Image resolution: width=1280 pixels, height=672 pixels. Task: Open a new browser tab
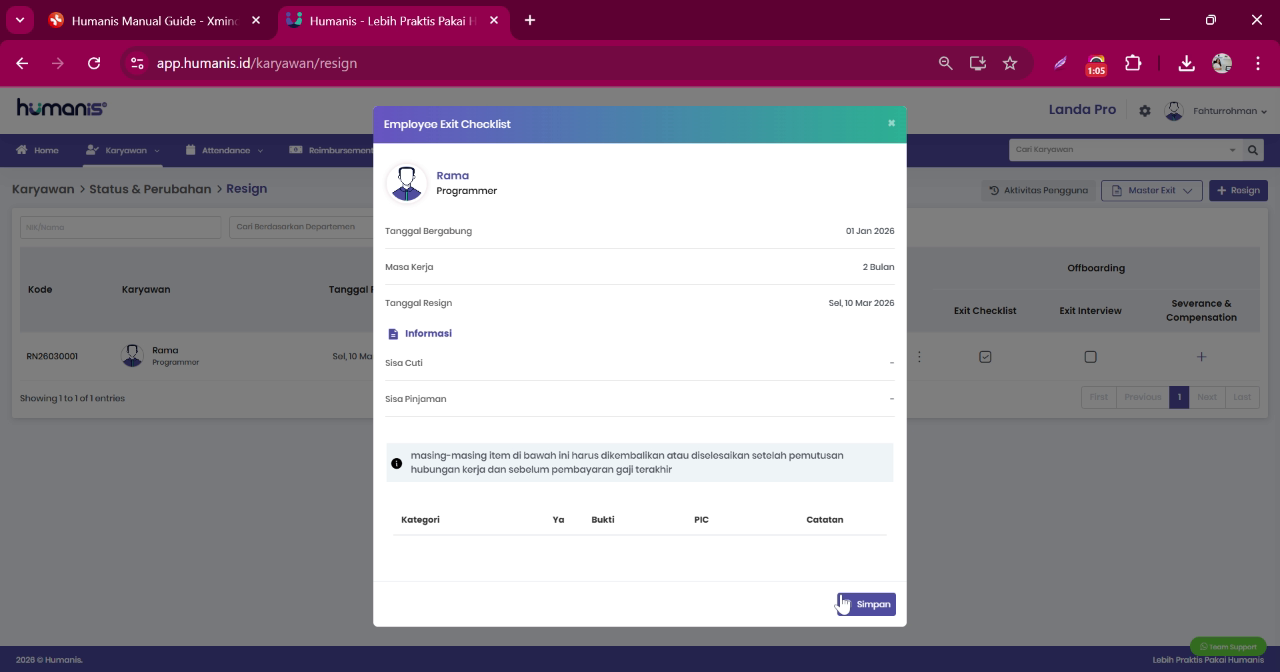point(529,20)
